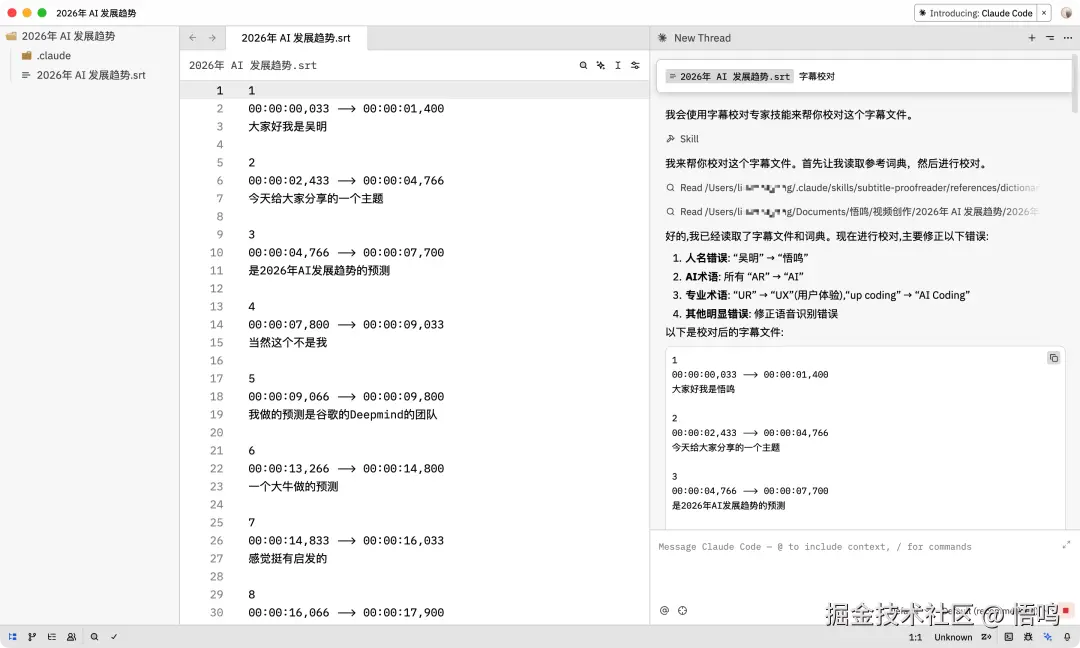1080x648 pixels.
Task: Click the @ mention icon below the chat input
Action: point(663,610)
